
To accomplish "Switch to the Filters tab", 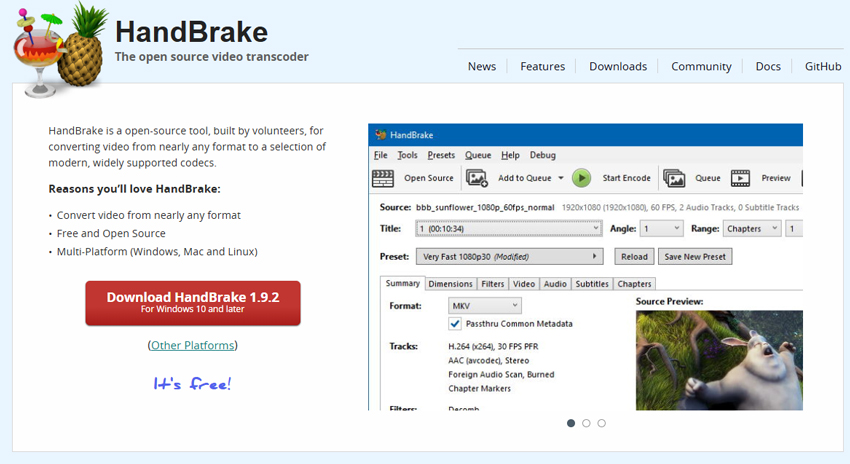I will point(493,283).
